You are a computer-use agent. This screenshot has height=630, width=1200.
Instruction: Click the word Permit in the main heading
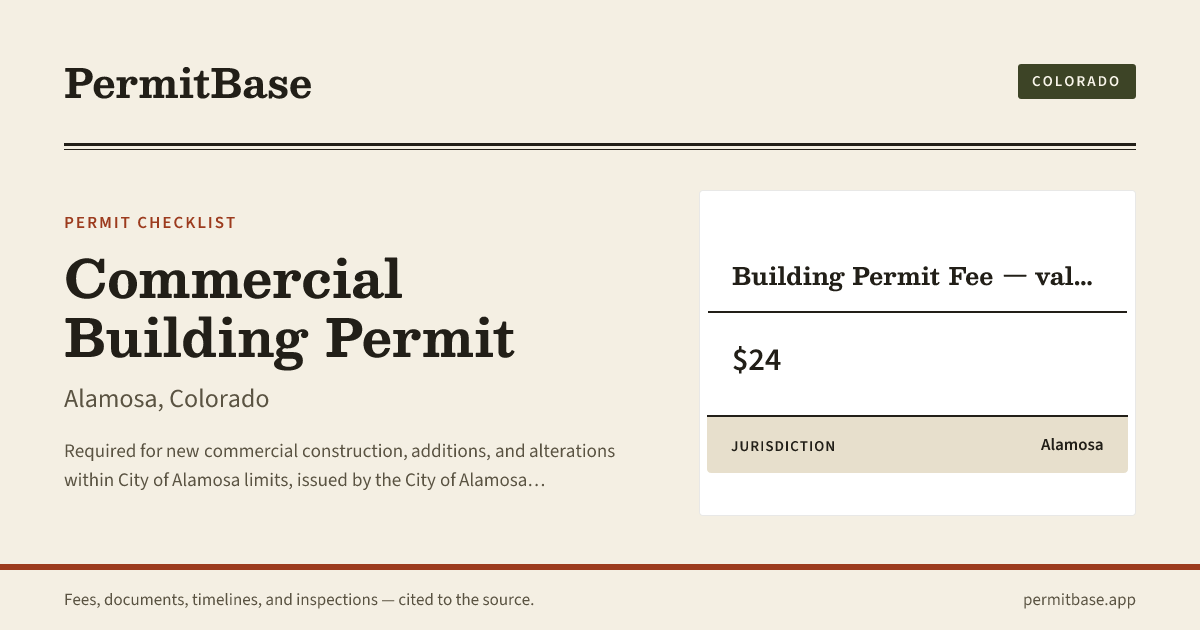pos(420,339)
